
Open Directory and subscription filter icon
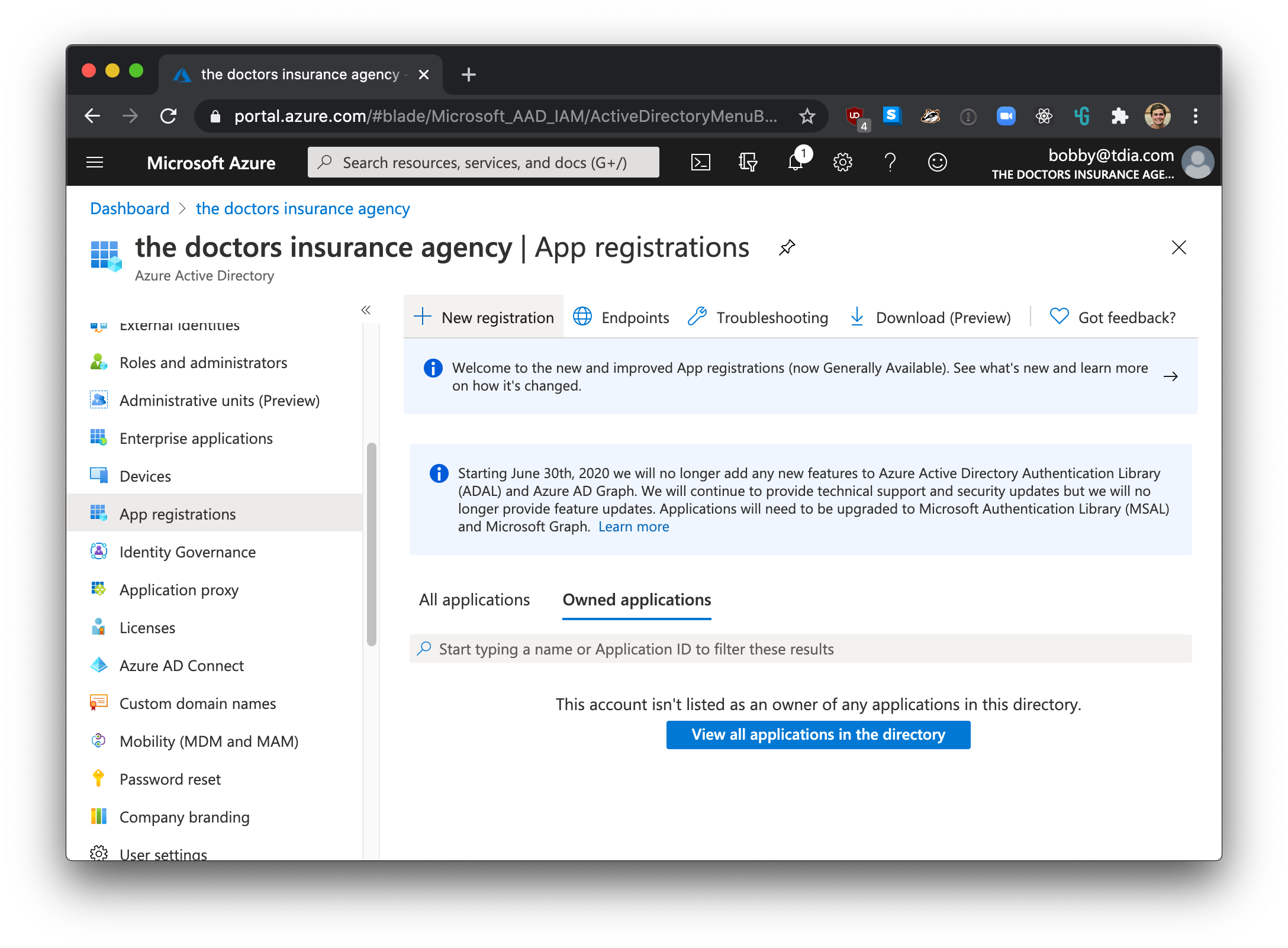tap(748, 162)
